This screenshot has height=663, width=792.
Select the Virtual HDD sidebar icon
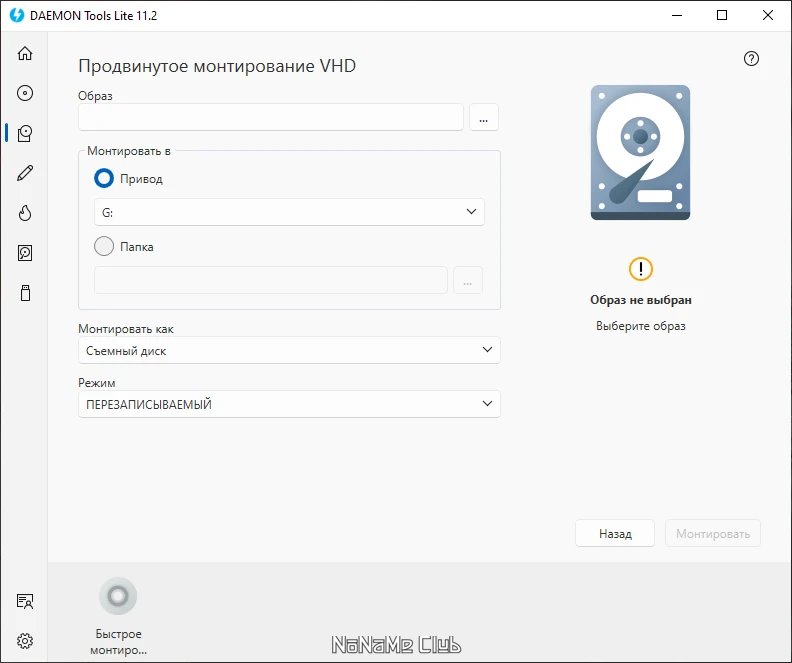click(x=25, y=133)
